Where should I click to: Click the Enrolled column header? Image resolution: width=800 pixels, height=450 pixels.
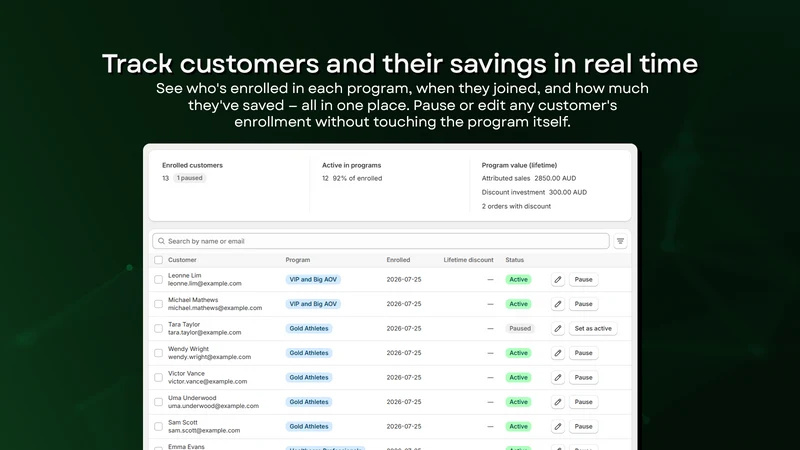(398, 260)
